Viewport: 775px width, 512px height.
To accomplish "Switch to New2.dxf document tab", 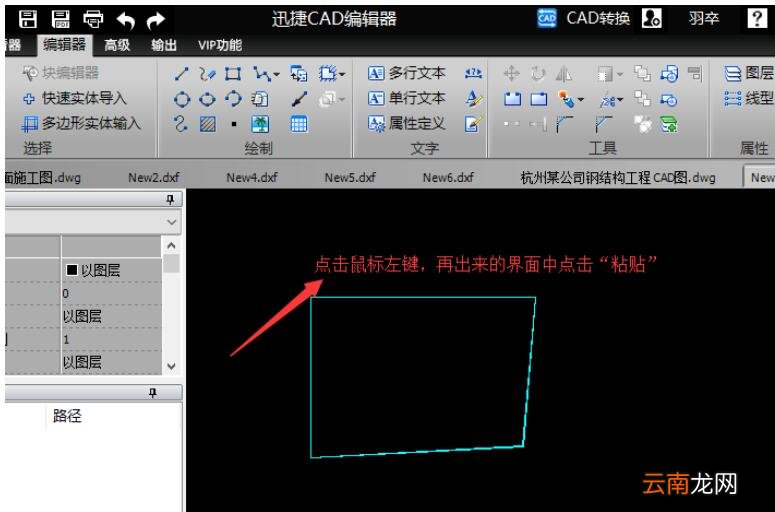I will coord(154,177).
